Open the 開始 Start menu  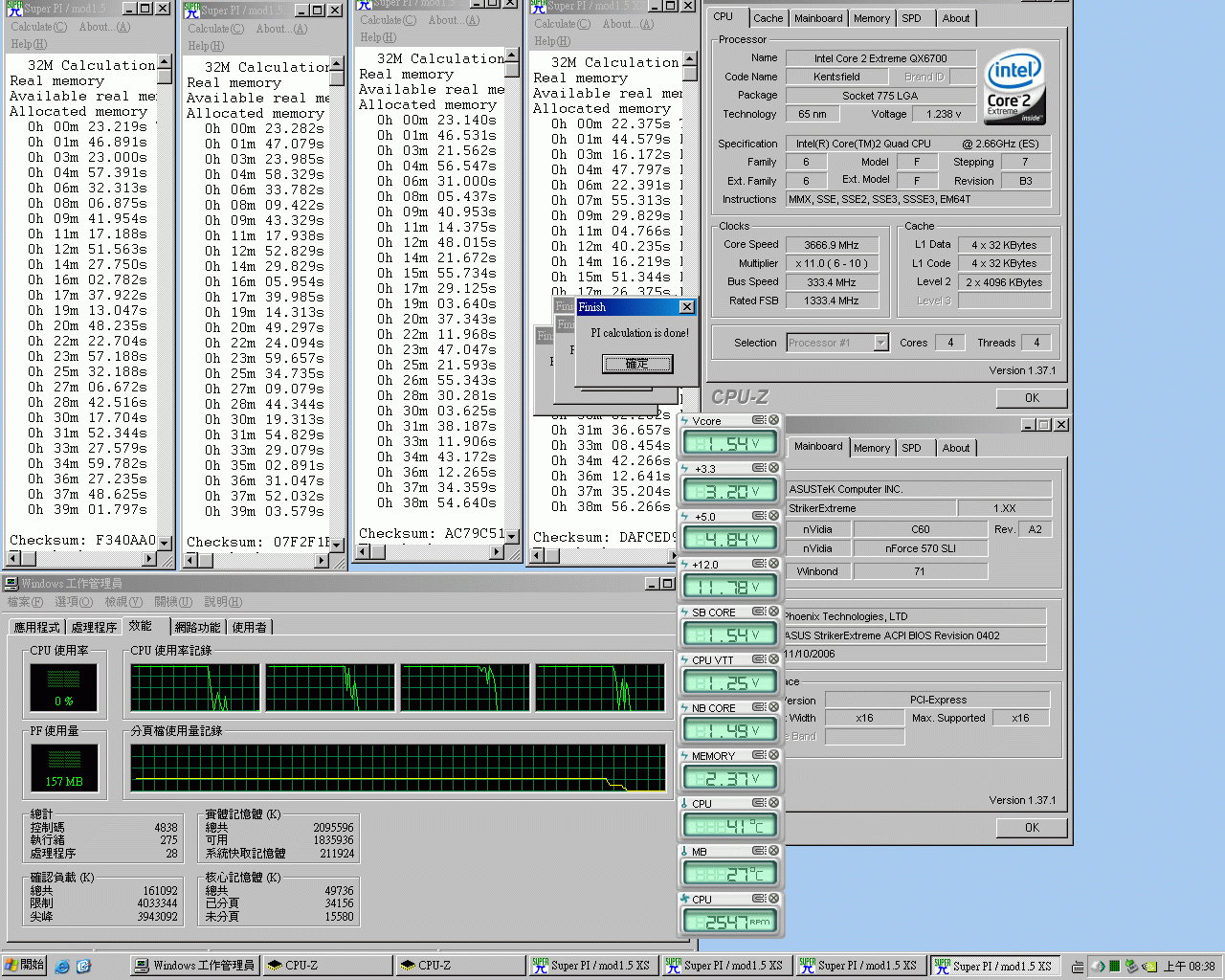pyautogui.click(x=24, y=966)
